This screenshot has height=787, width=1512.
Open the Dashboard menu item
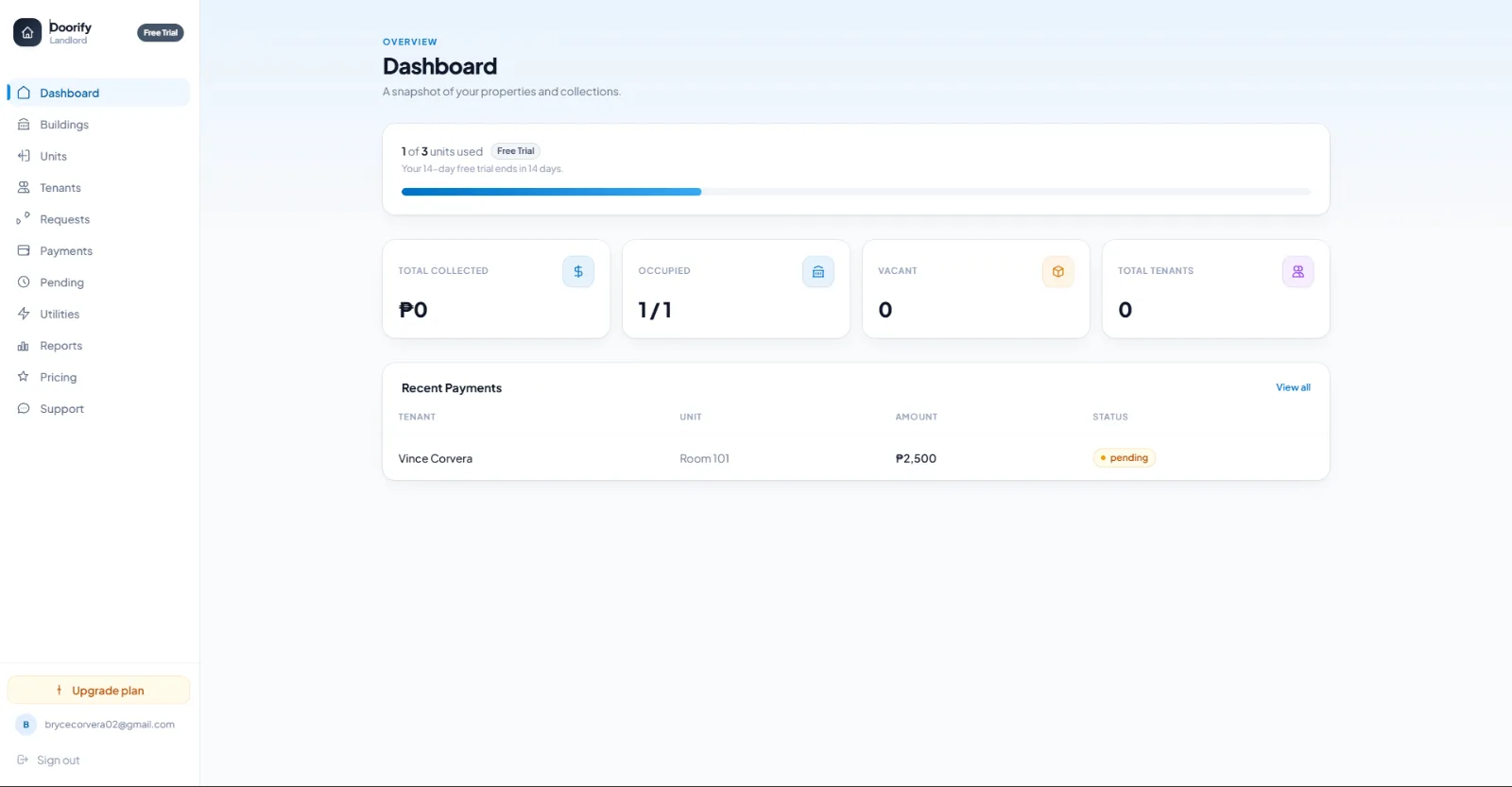click(x=98, y=93)
